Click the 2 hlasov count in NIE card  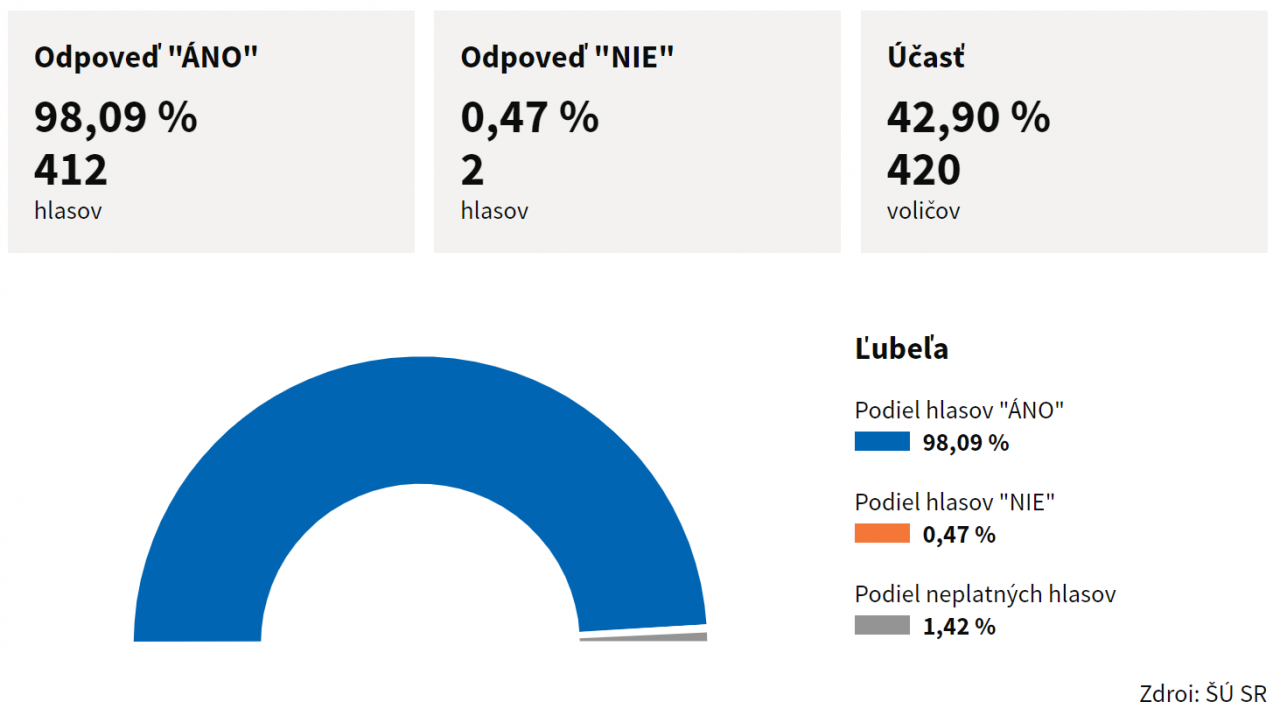pos(472,170)
